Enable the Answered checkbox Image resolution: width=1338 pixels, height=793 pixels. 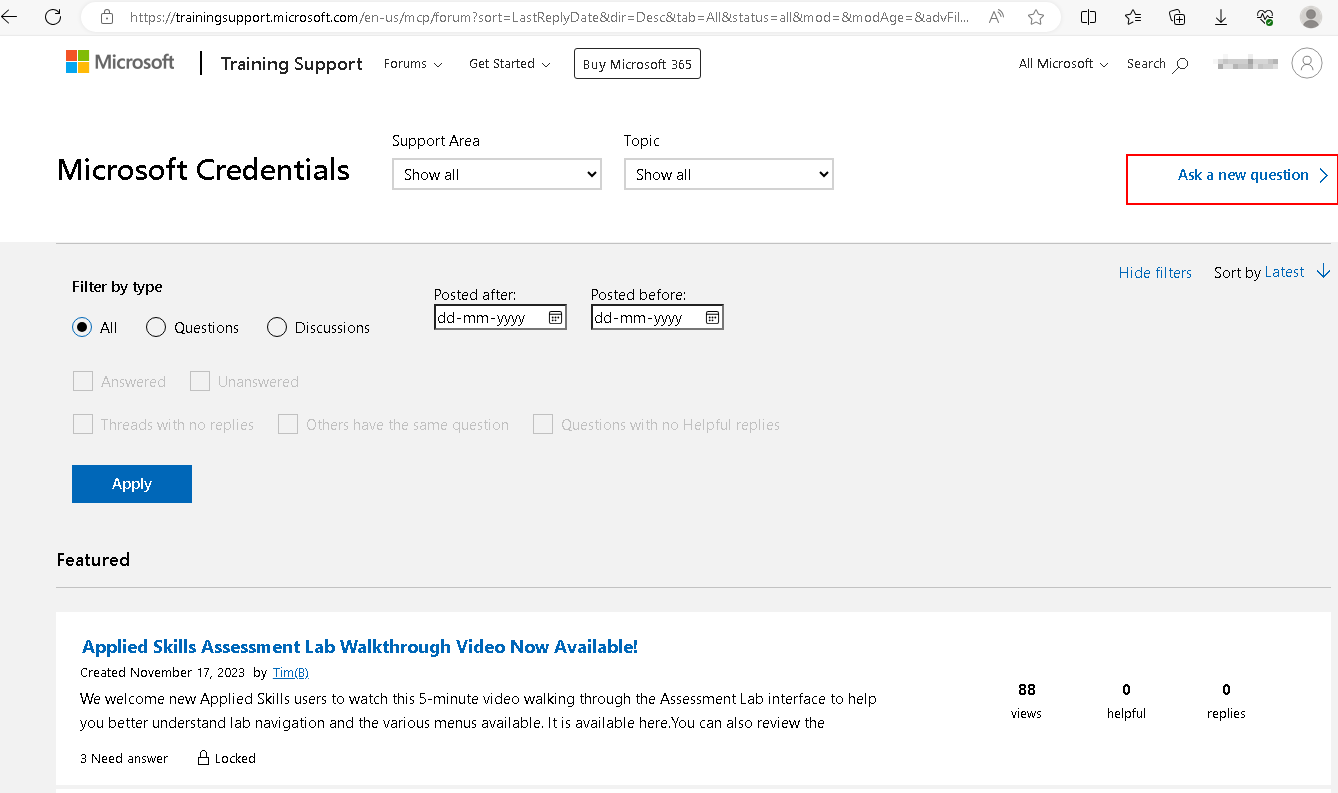point(83,381)
